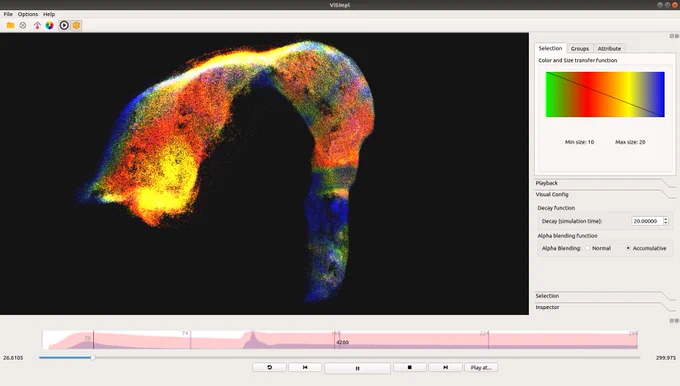
Task: Jump to start with previous button
Action: [305, 367]
